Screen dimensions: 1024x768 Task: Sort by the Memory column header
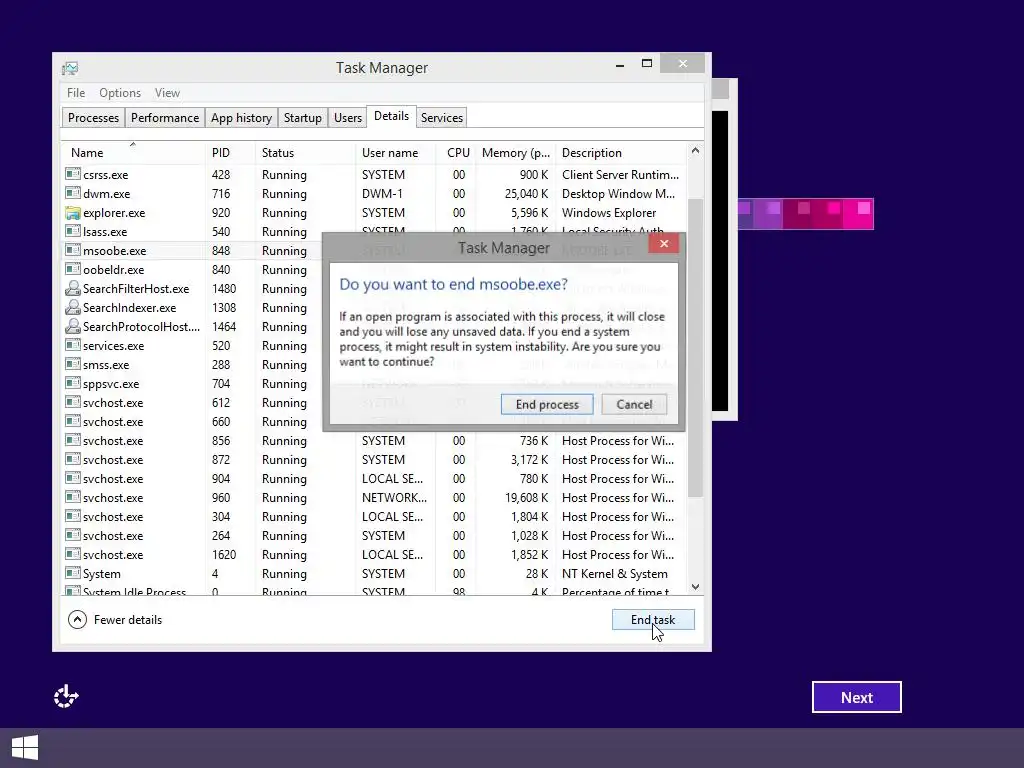[x=515, y=153]
